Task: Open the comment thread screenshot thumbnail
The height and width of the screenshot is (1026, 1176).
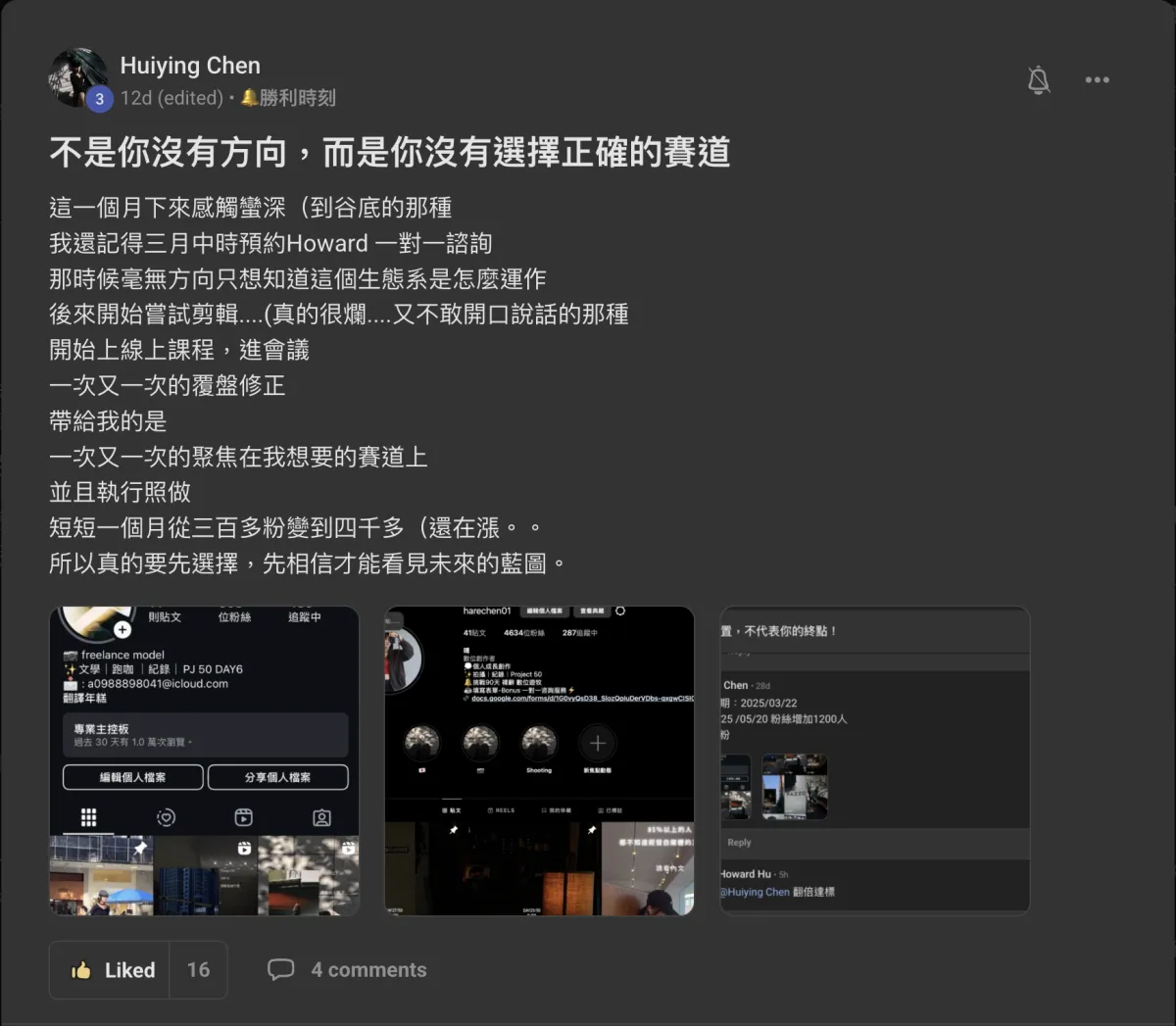Action: point(874,761)
